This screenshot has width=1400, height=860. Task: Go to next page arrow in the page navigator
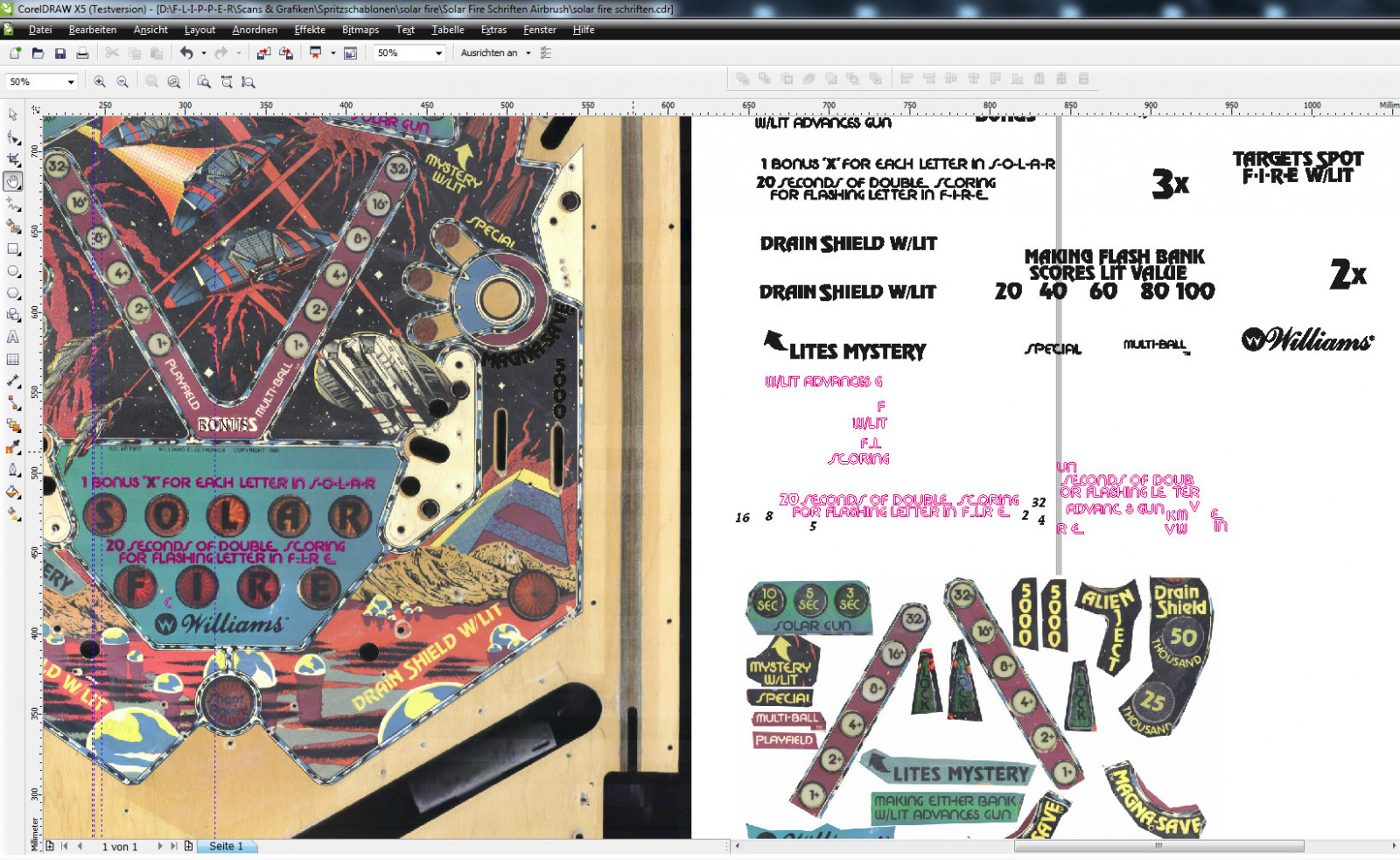point(160,846)
